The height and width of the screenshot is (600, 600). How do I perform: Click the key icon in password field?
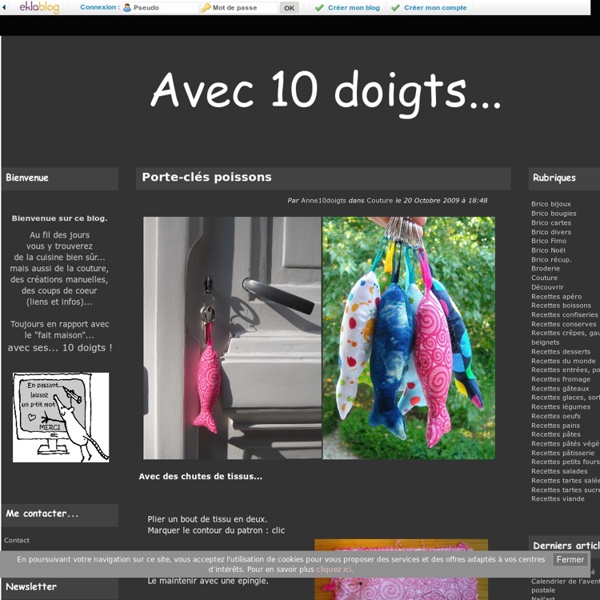(206, 7)
